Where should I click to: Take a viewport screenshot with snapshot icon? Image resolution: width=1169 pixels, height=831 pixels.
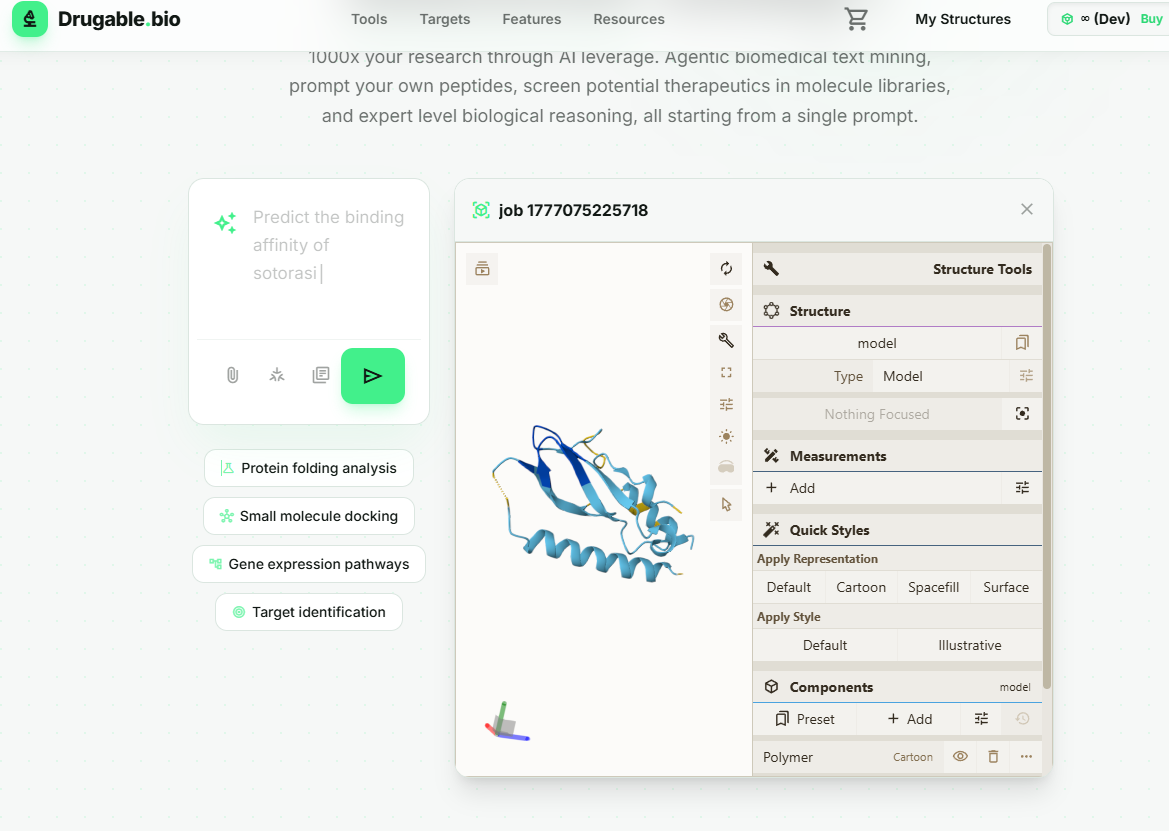click(726, 305)
